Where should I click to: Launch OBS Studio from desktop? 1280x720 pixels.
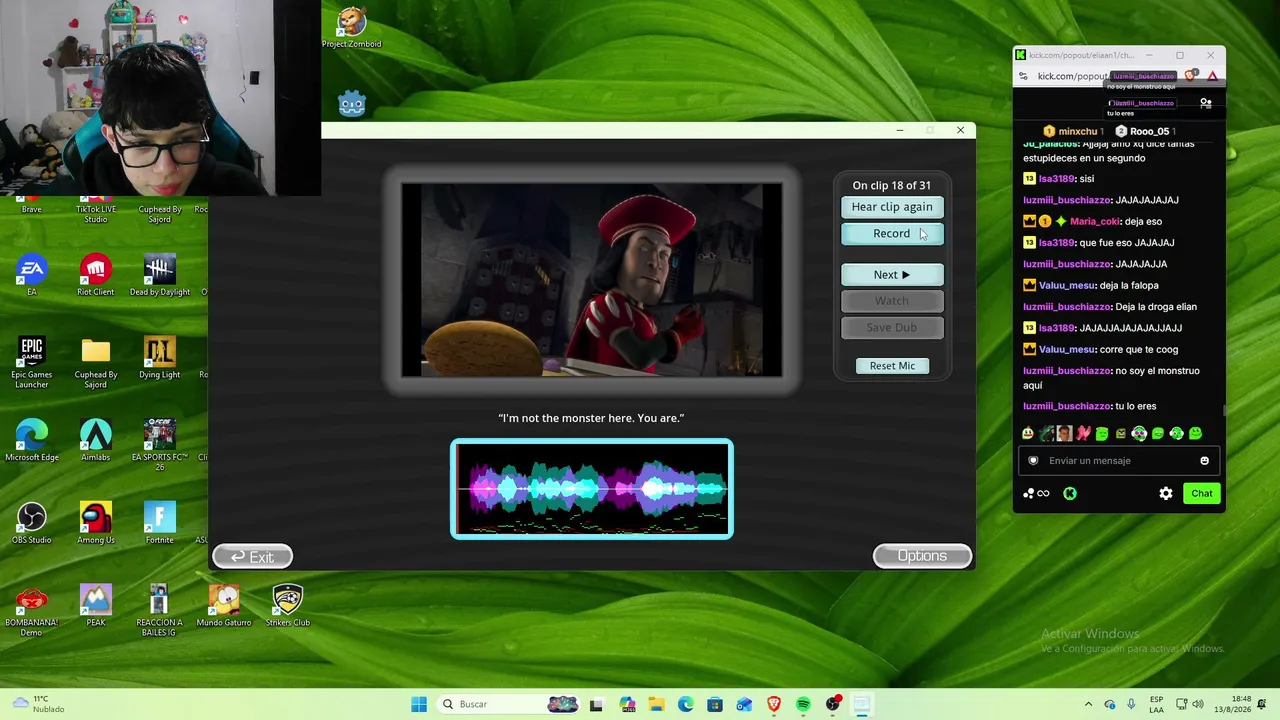pos(32,524)
